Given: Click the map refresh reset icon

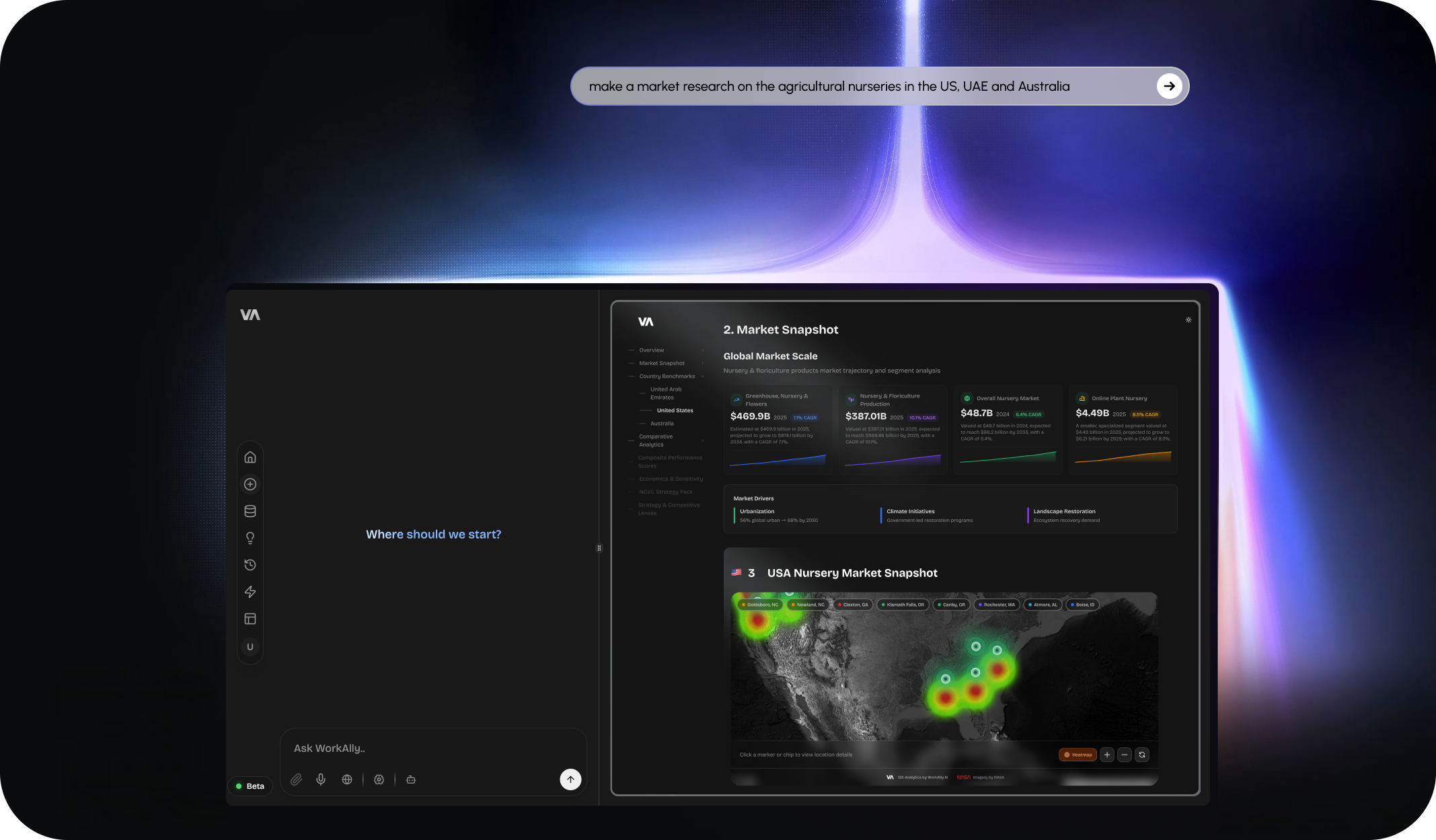Looking at the screenshot, I should pos(1142,755).
